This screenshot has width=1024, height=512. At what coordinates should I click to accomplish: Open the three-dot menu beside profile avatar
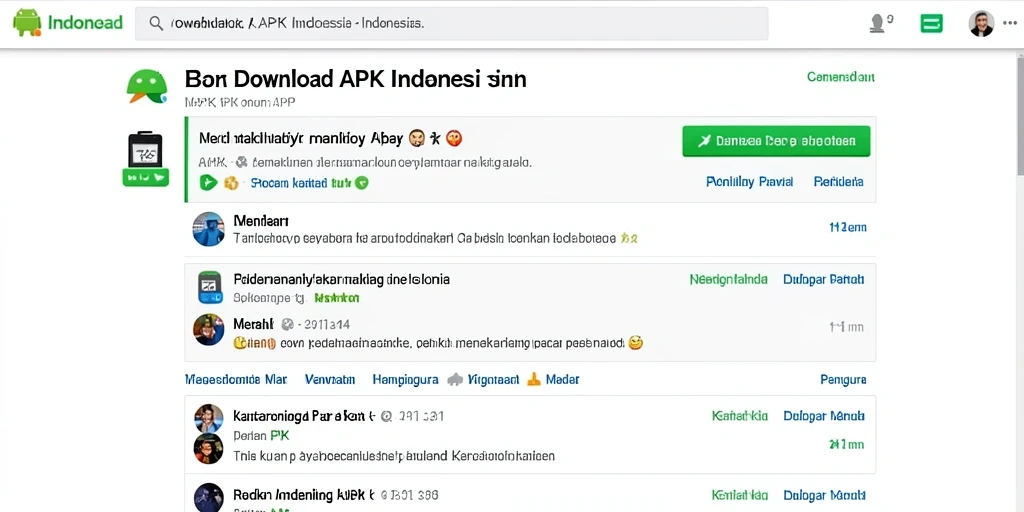click(1009, 24)
